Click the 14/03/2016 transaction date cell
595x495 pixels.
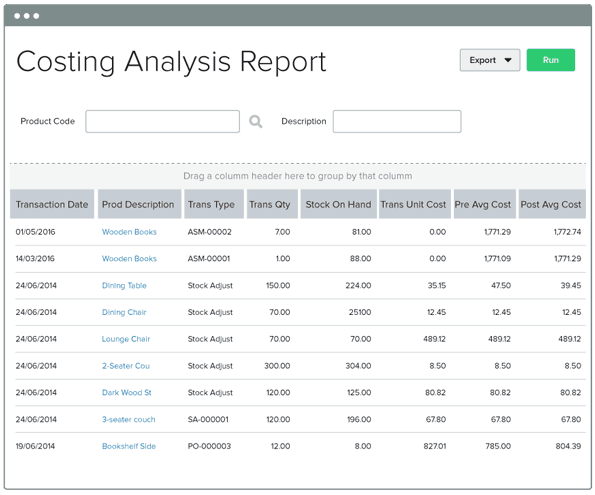[35, 259]
